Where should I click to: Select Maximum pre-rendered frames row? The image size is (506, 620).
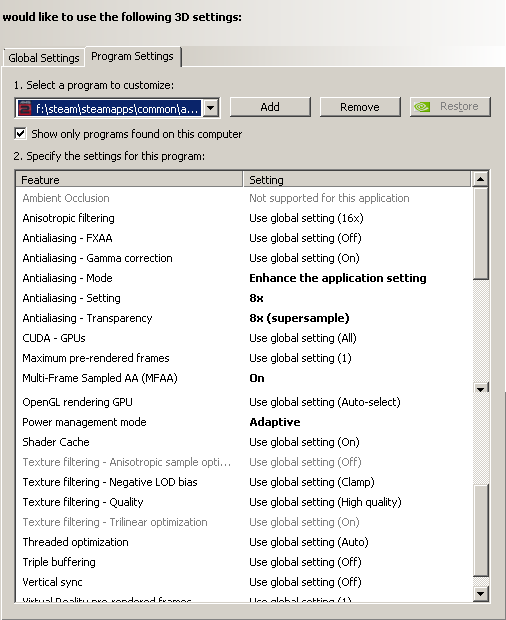click(x=244, y=358)
